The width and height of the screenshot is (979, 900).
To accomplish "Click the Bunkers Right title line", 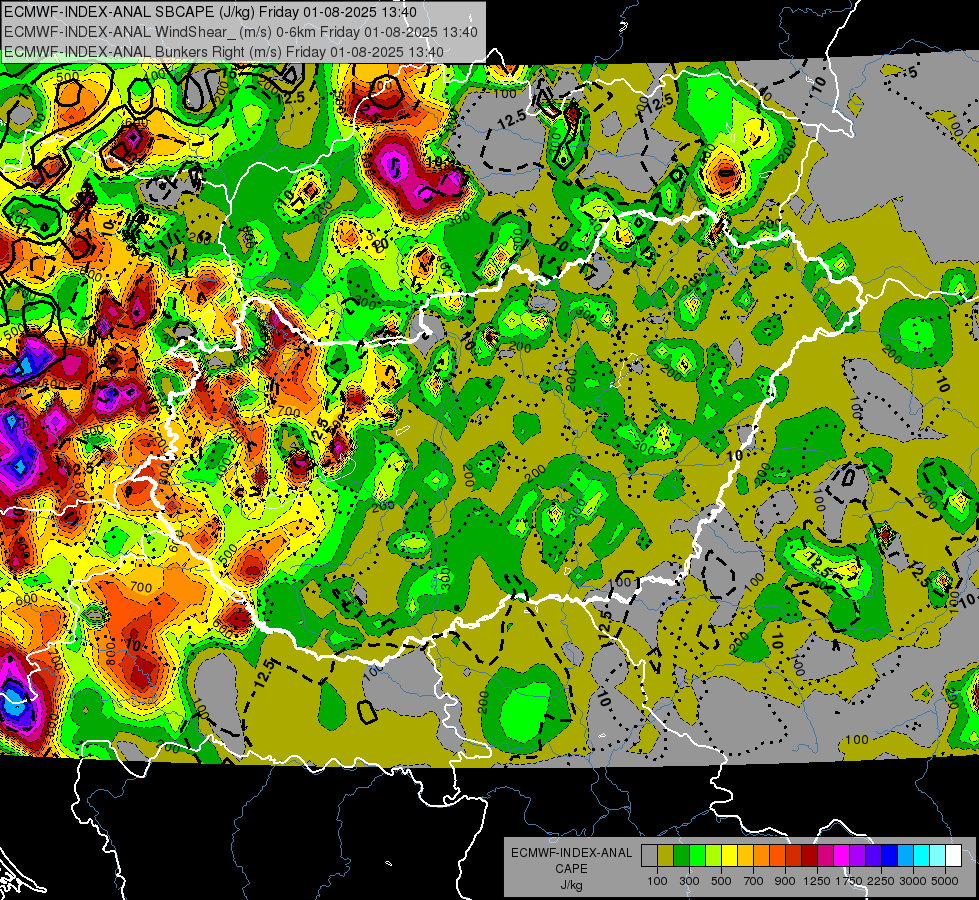I will (x=224, y=52).
